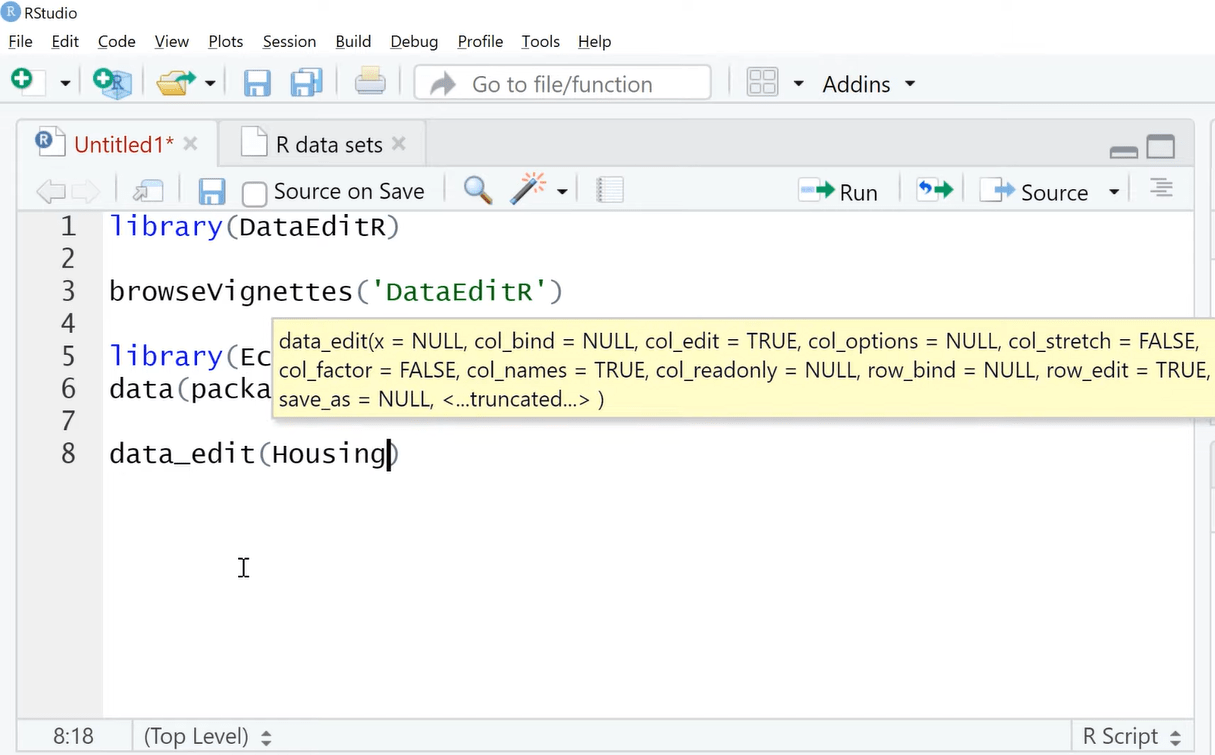Focus the Go to file/function field
Image resolution: width=1215 pixels, height=755 pixels.
coord(563,83)
